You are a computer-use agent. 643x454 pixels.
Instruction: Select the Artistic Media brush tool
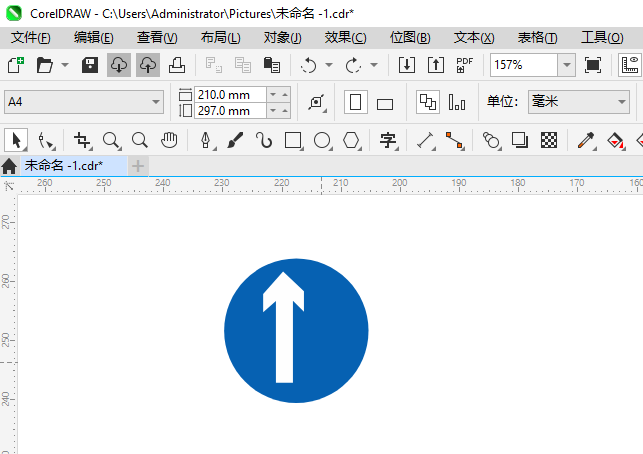coord(235,140)
